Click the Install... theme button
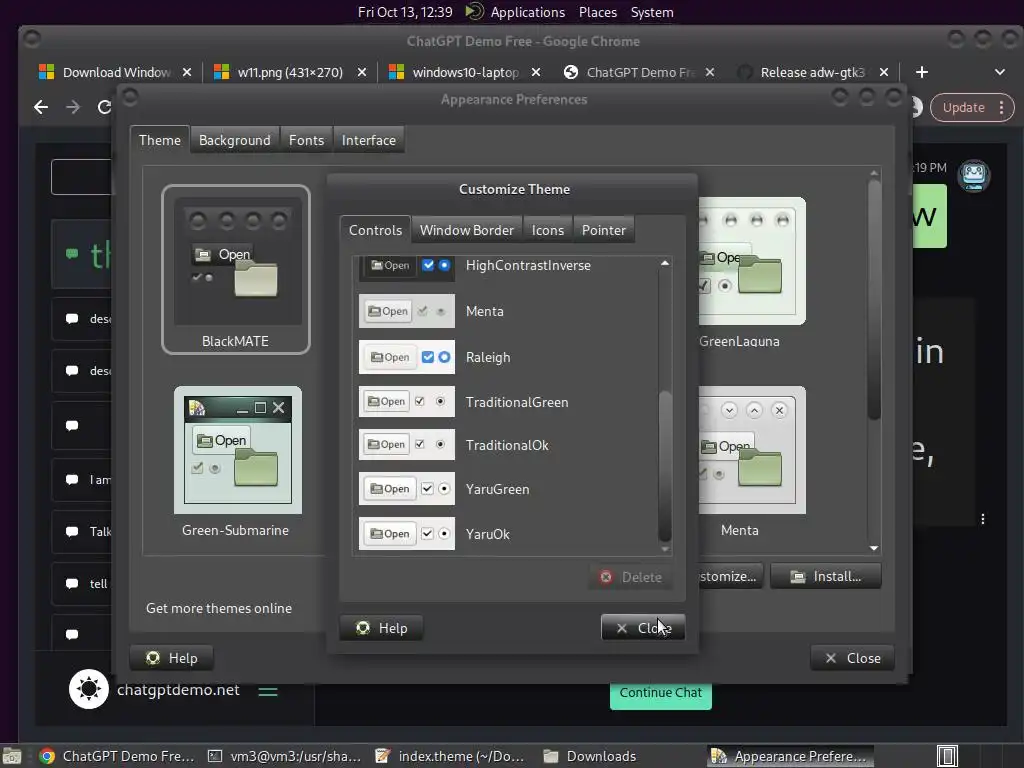This screenshot has width=1024, height=768. point(825,577)
